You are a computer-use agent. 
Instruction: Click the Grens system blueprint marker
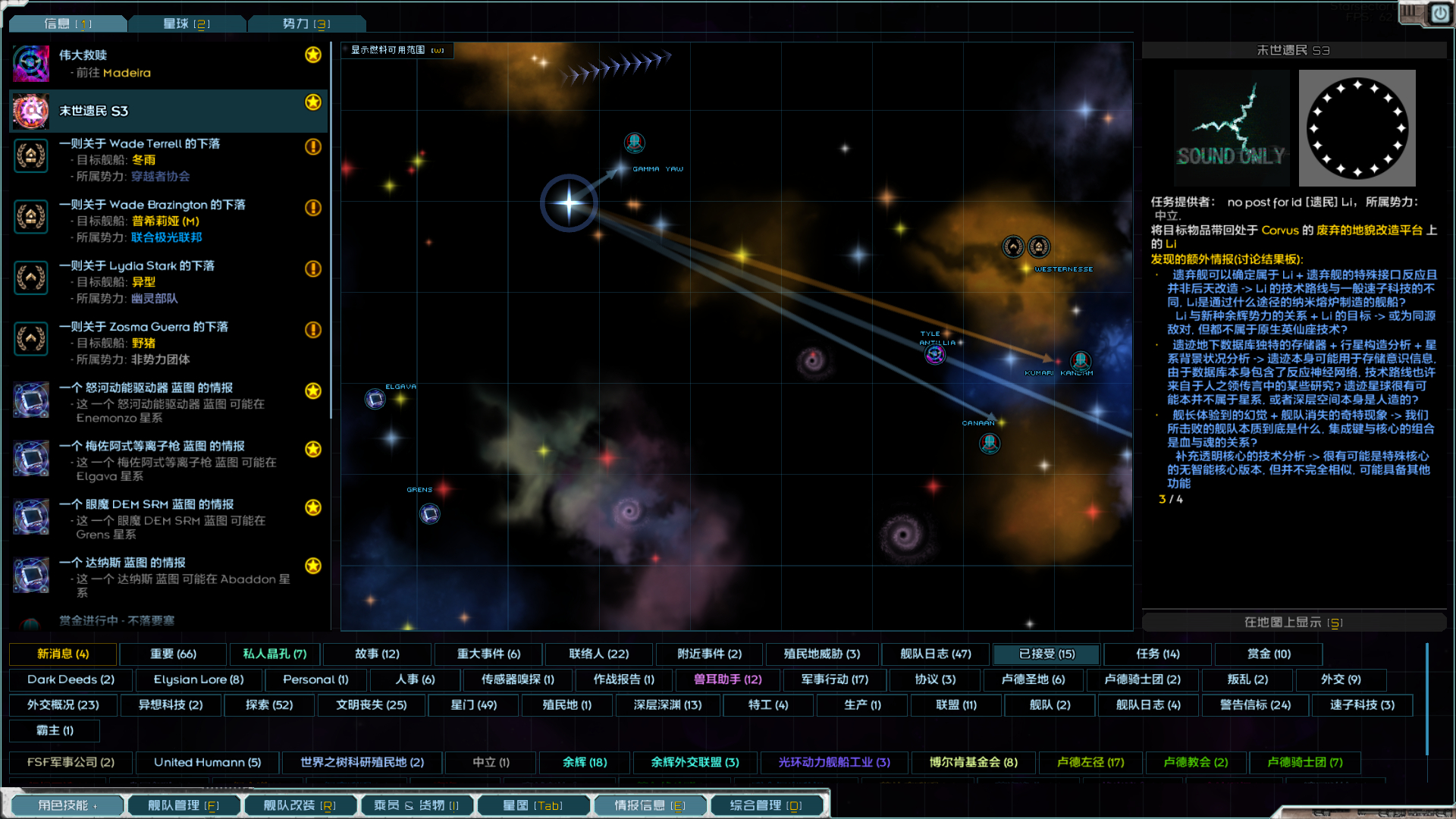(429, 514)
